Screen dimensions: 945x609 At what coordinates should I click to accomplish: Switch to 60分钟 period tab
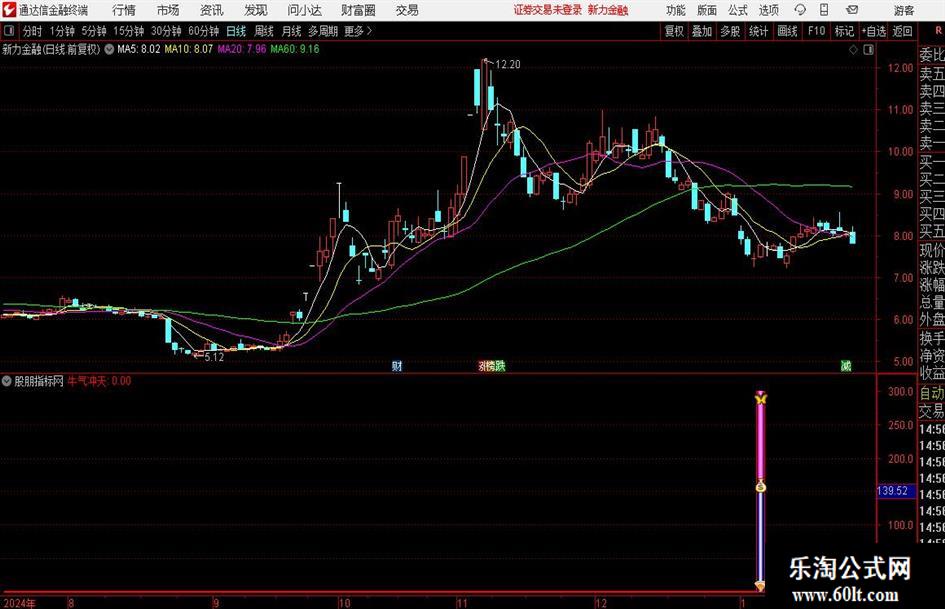click(204, 31)
